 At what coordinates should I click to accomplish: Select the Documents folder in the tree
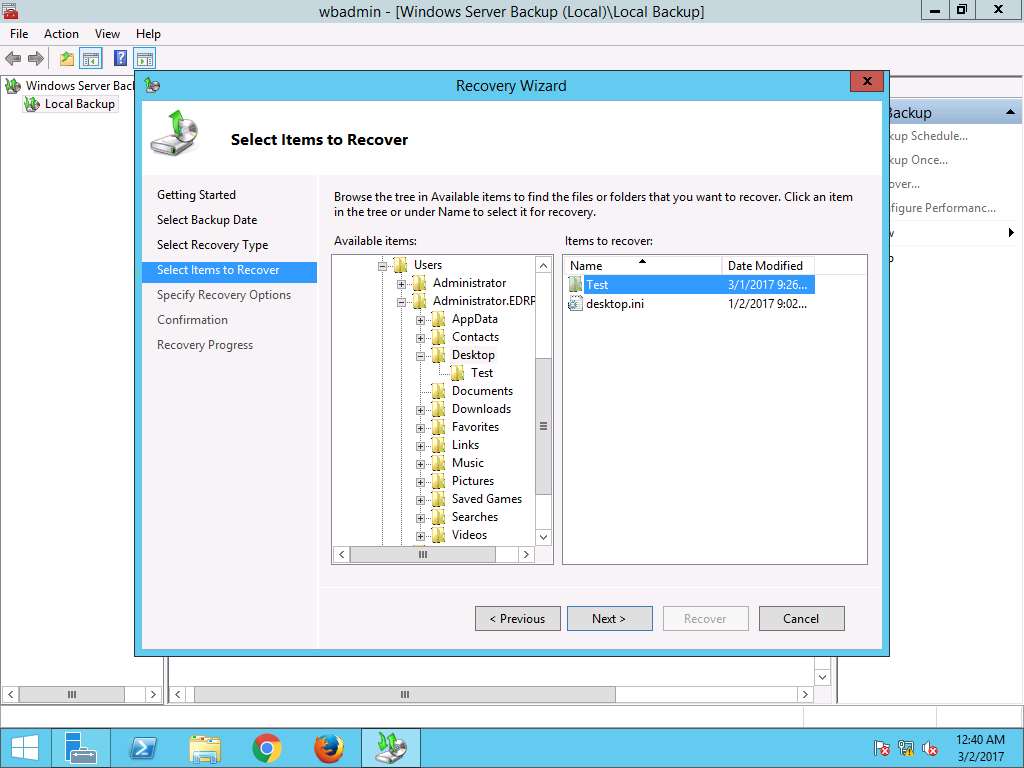(x=482, y=391)
